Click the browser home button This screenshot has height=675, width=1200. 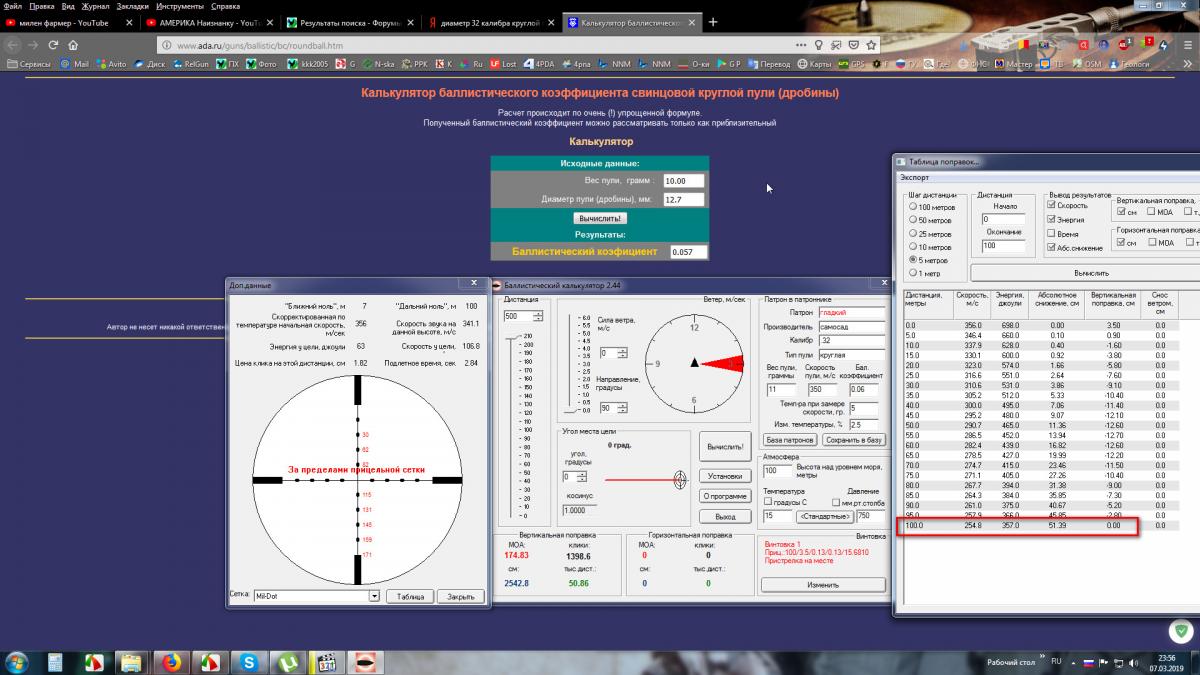click(x=73, y=45)
